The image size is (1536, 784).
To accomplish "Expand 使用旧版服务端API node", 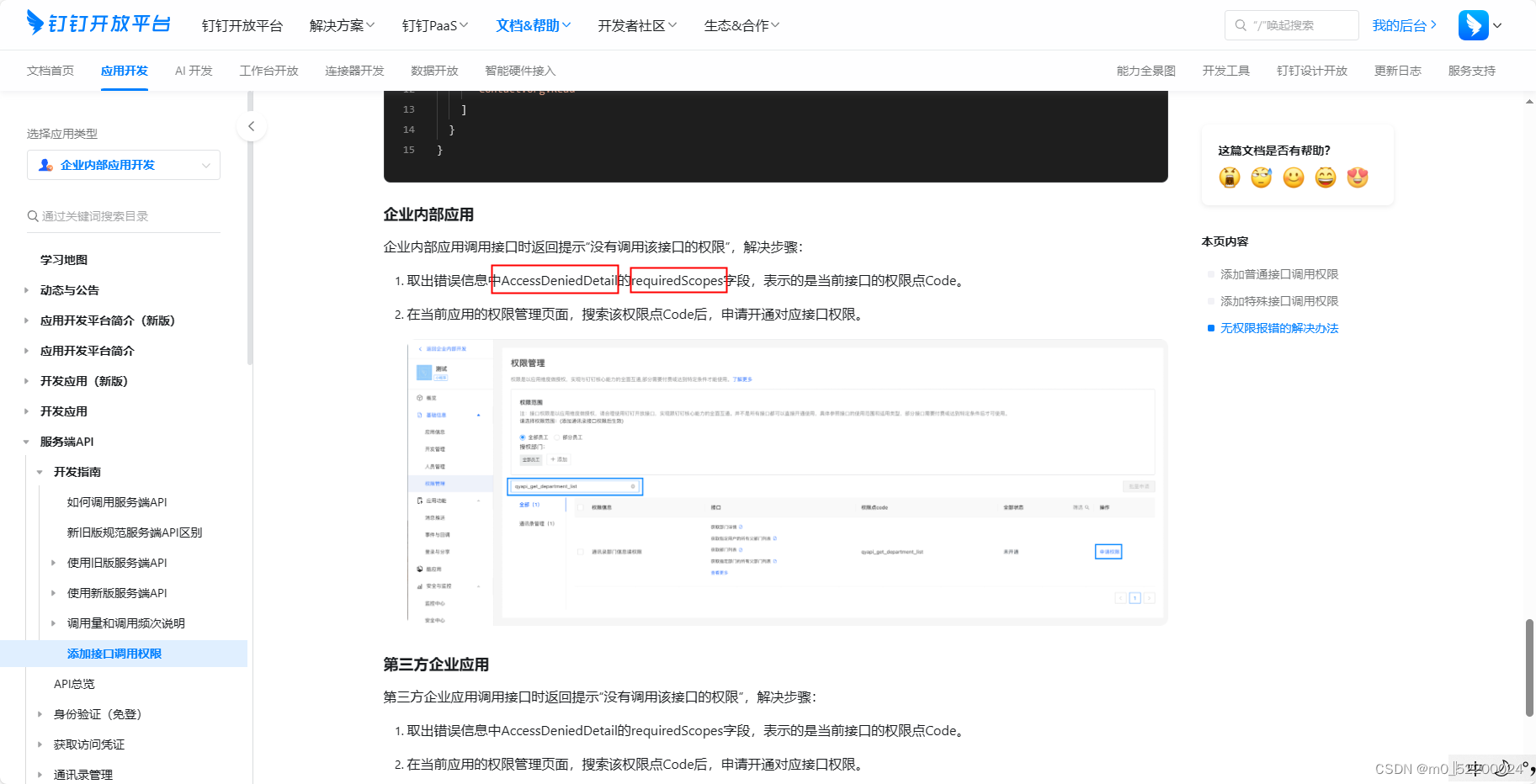I will coord(53,563).
